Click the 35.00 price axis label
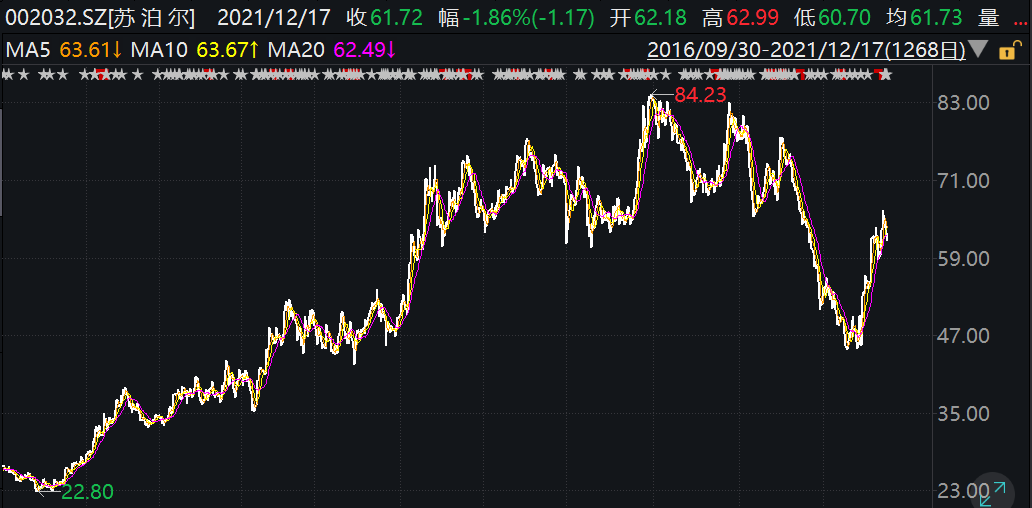The width and height of the screenshot is (1032, 508). tap(964, 414)
